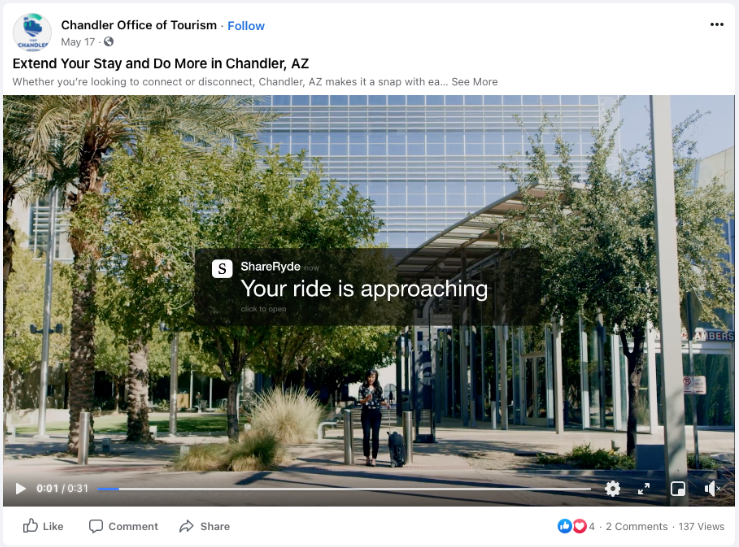Screen dimensions: 739x547
Task: Open the 2 Comments link
Action: [637, 526]
